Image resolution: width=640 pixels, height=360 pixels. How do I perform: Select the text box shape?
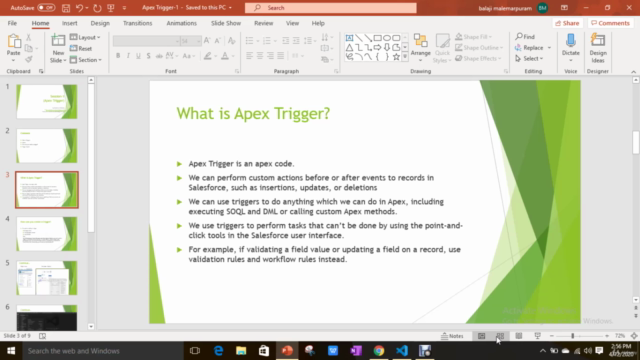click(x=349, y=38)
